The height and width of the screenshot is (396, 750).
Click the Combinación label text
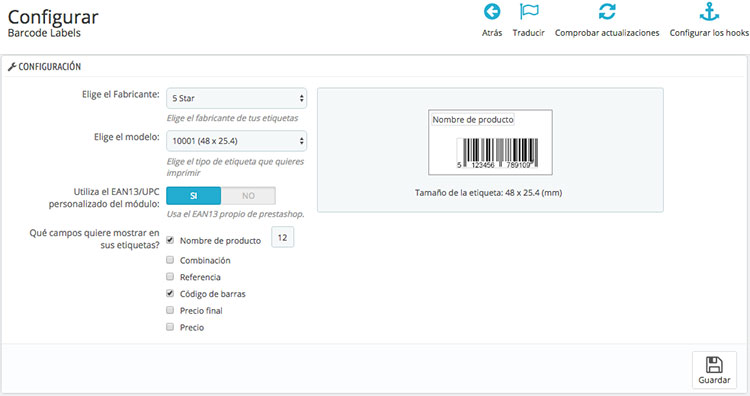(x=205, y=261)
